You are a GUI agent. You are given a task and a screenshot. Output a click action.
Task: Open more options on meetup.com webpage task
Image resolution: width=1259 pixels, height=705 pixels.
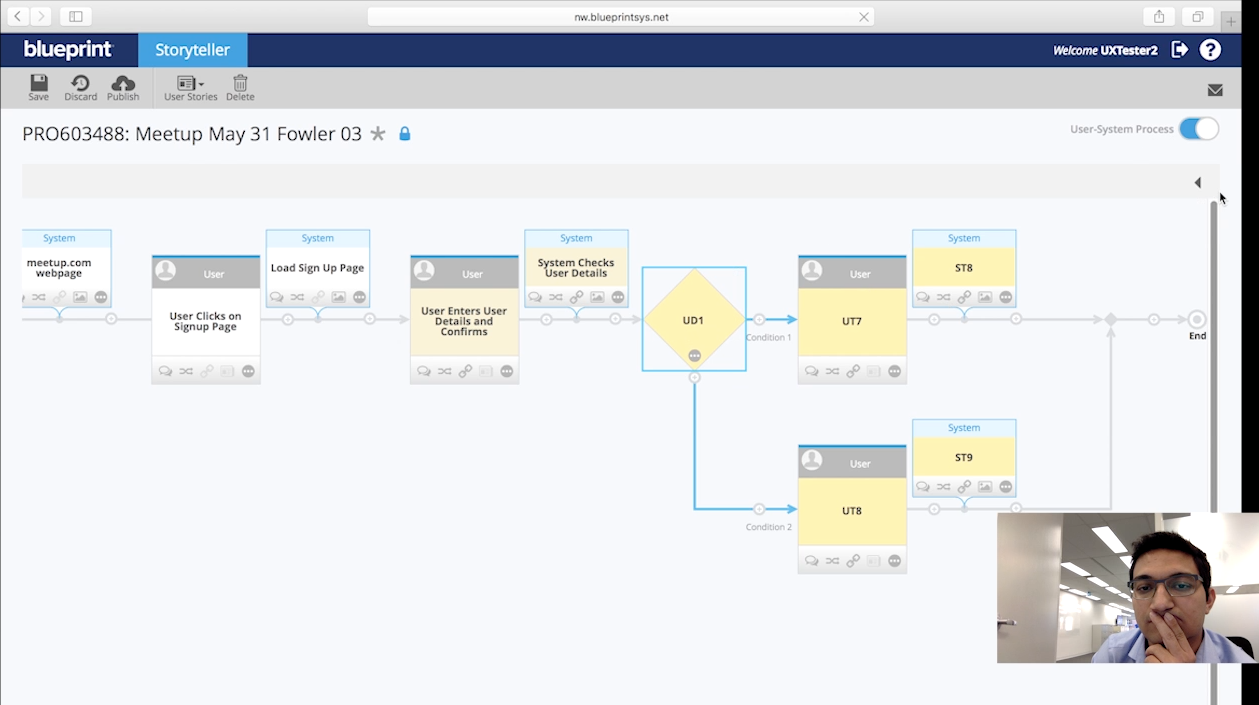[101, 297]
